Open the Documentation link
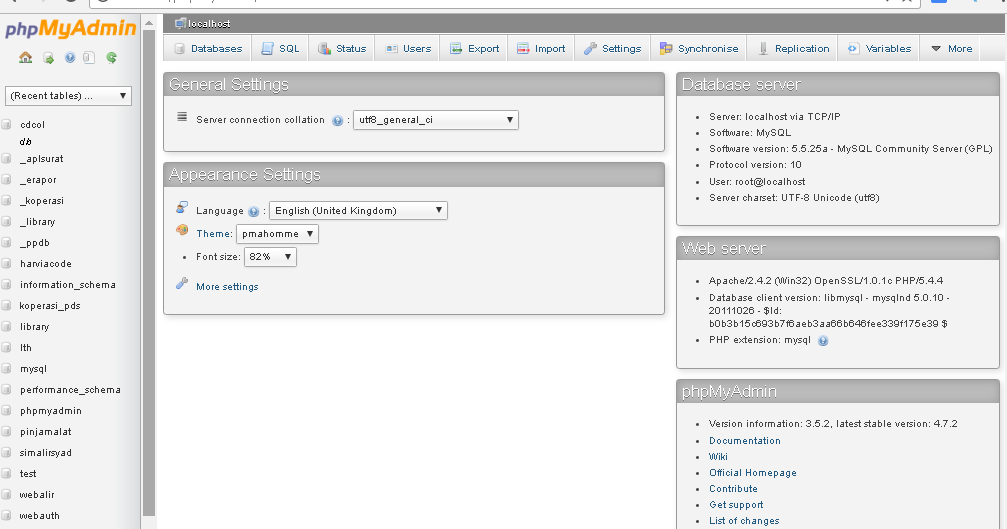 point(745,440)
